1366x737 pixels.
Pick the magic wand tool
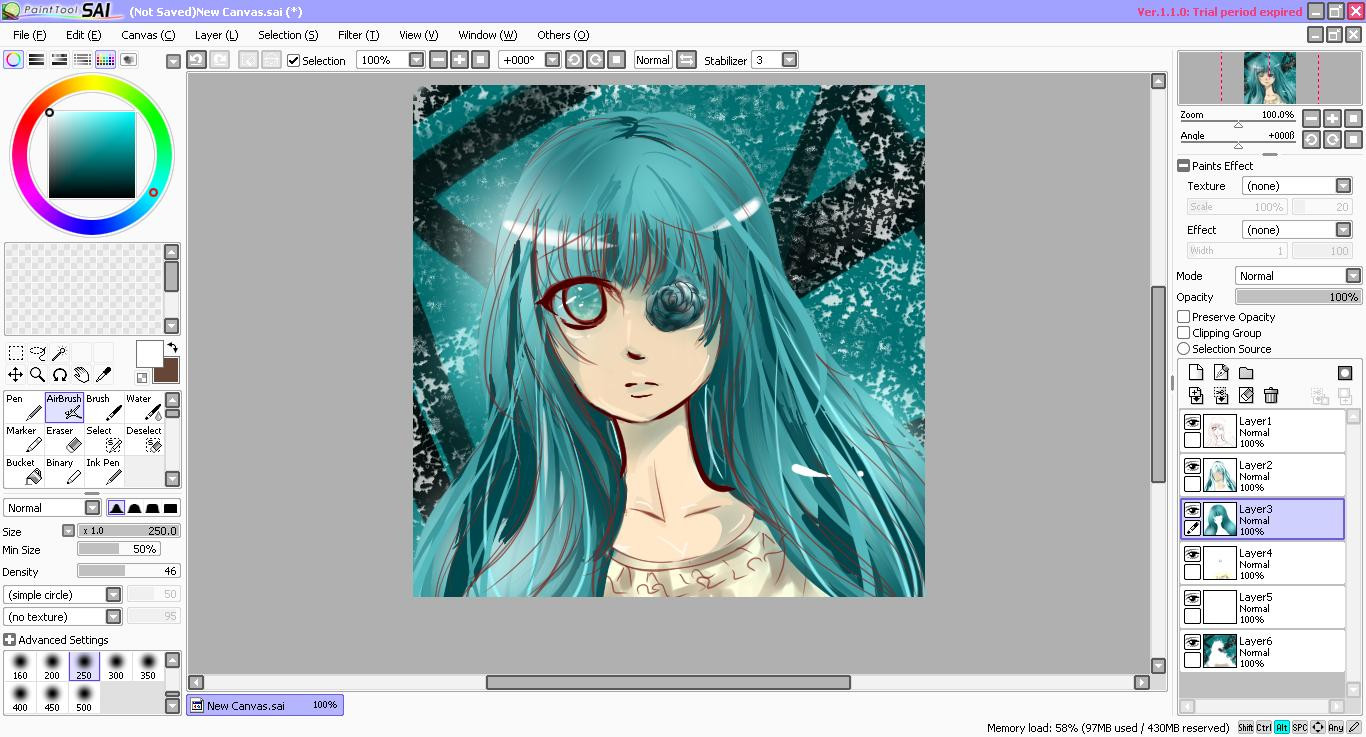59,353
